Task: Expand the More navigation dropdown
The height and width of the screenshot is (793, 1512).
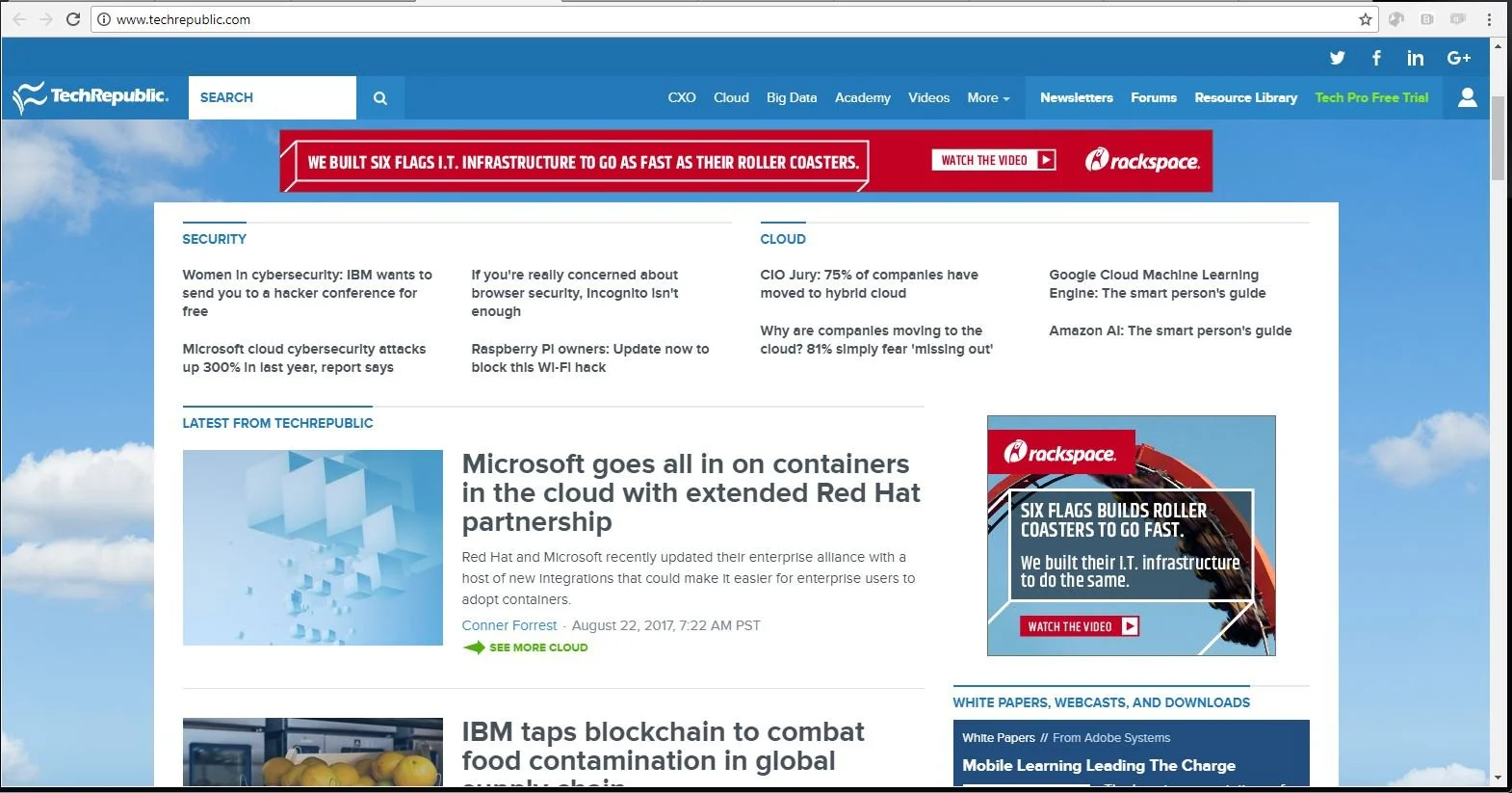Action: click(x=988, y=97)
